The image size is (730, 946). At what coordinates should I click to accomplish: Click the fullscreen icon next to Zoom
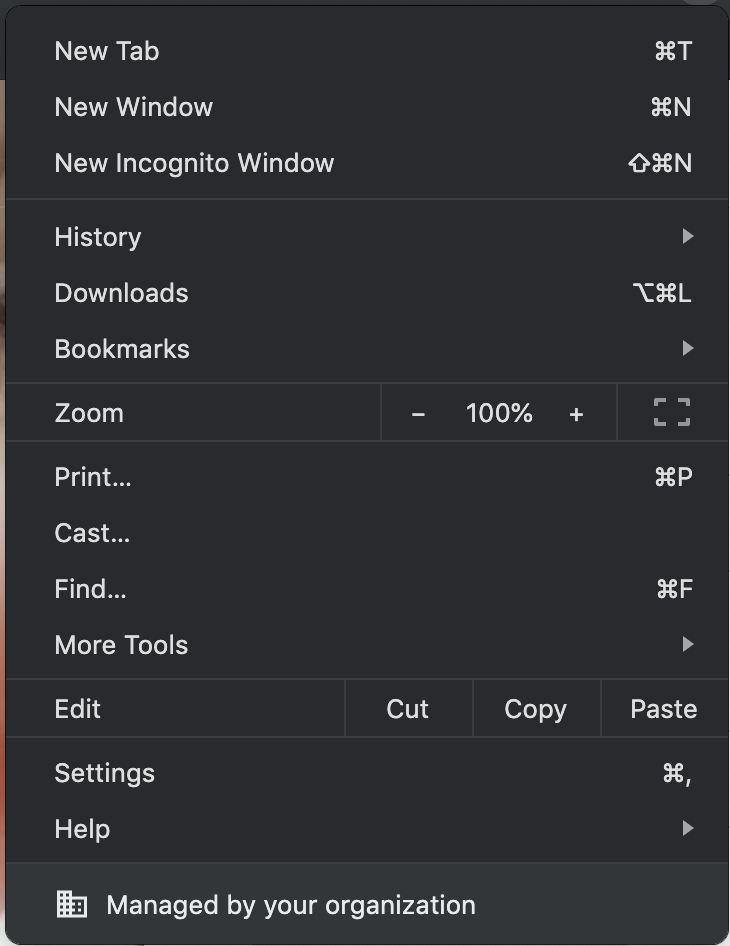coord(669,412)
